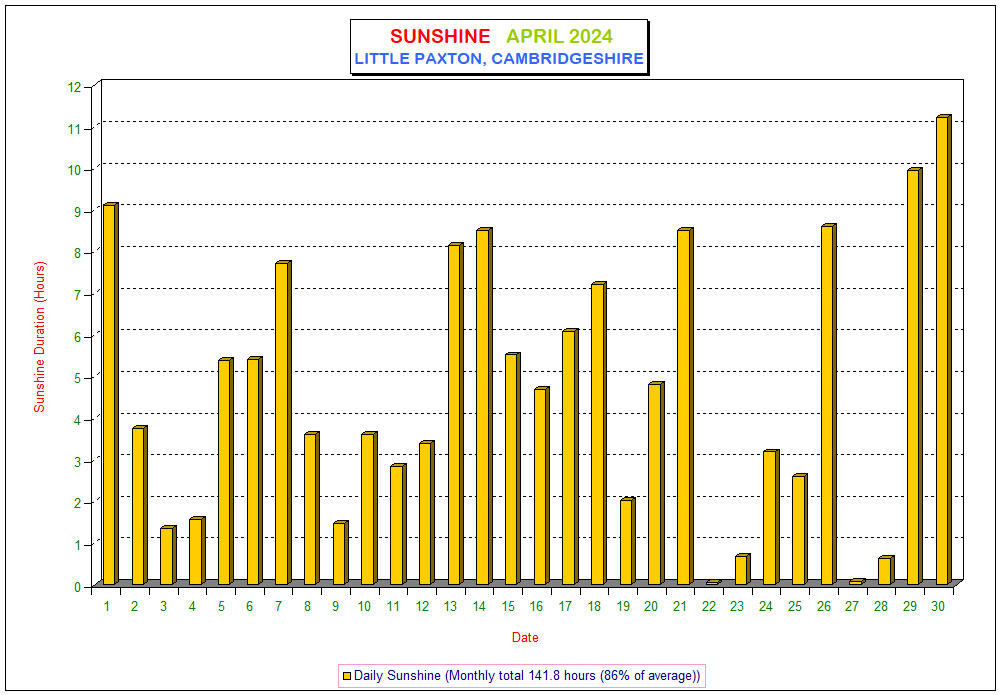The image size is (1001, 695).
Task: Click the x-axis date label 27
Action: [x=852, y=606]
